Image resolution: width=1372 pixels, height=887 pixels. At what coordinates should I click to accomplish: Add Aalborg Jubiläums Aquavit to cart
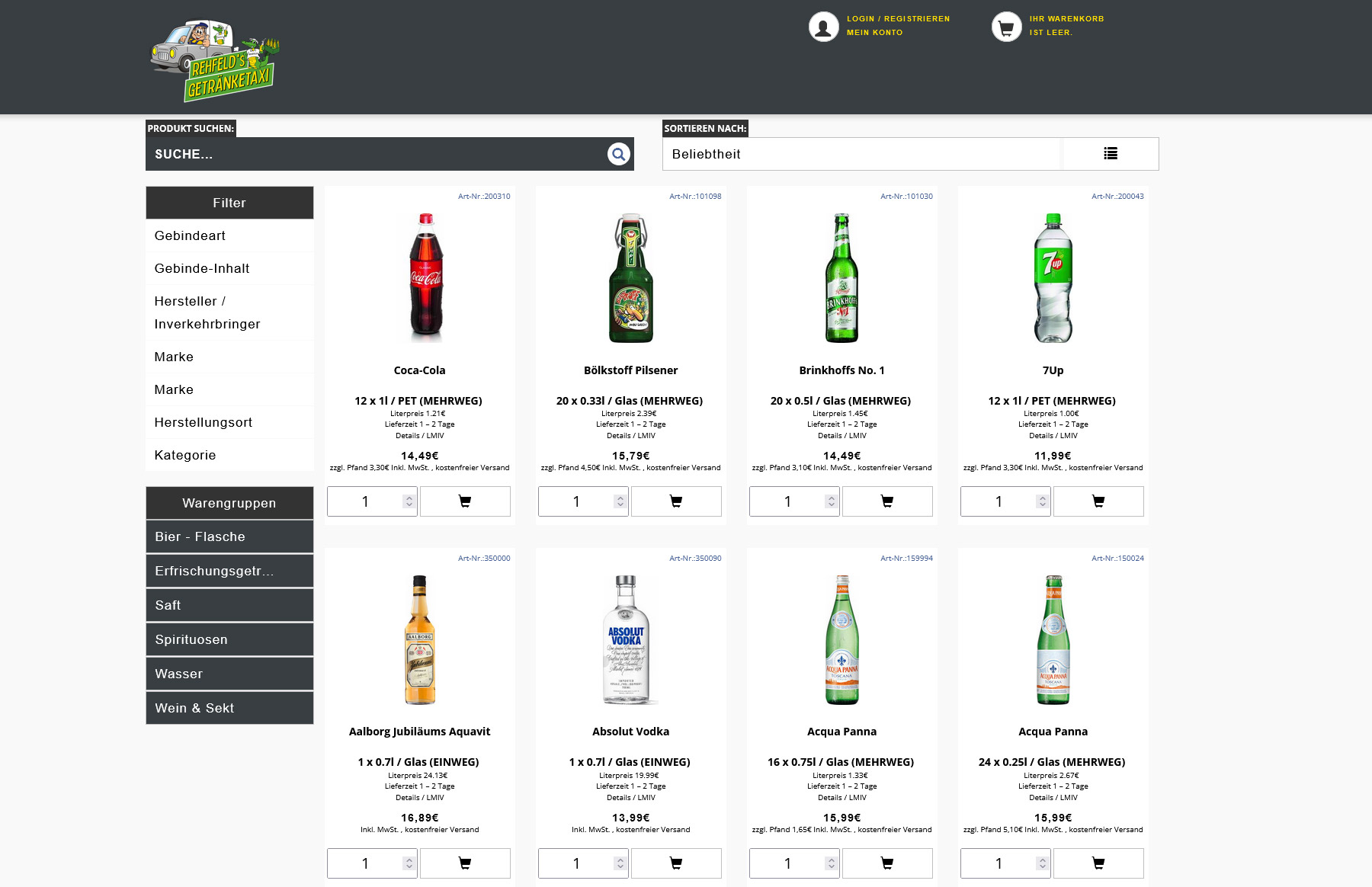[x=465, y=863]
